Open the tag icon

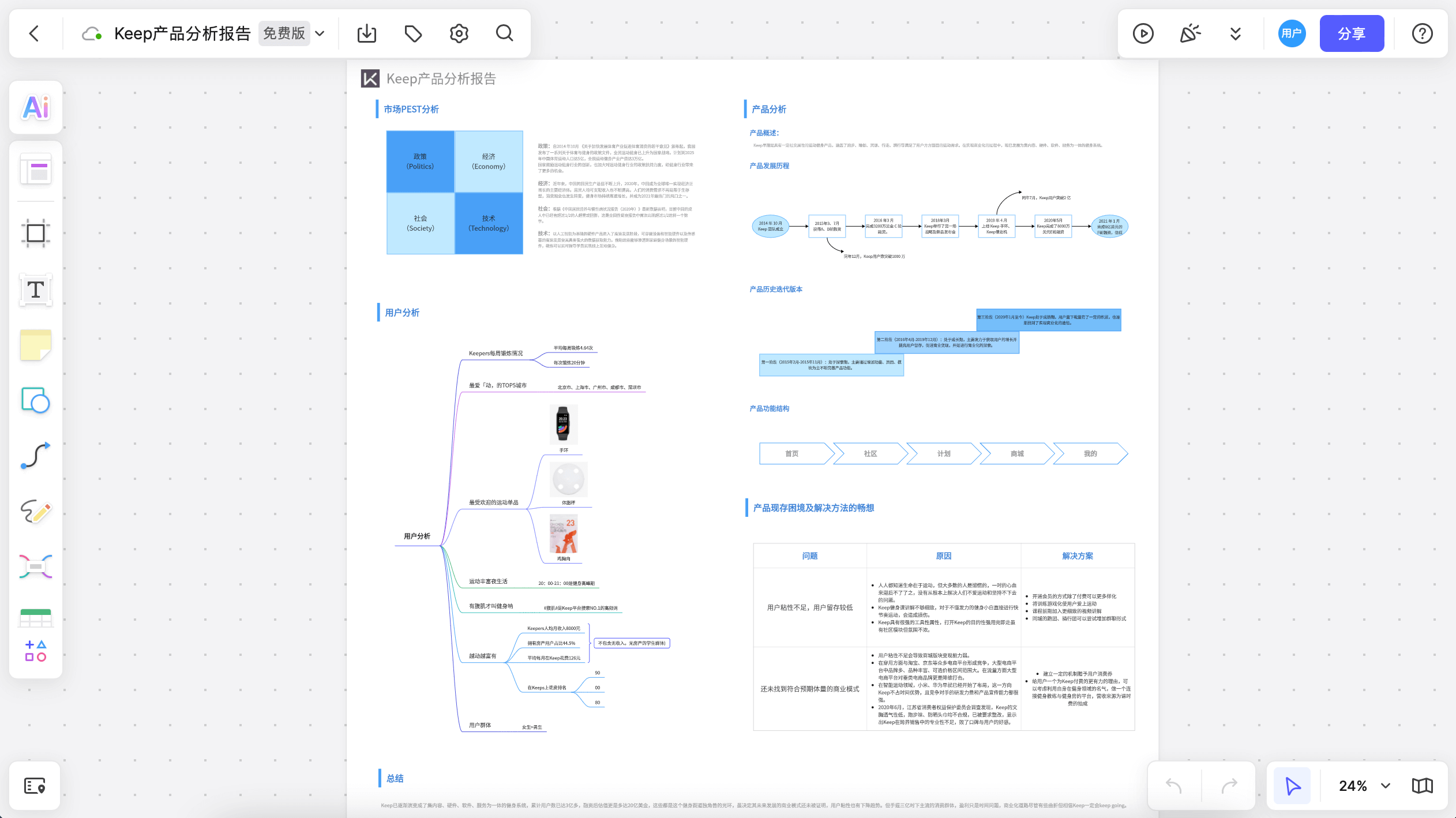pyautogui.click(x=413, y=33)
